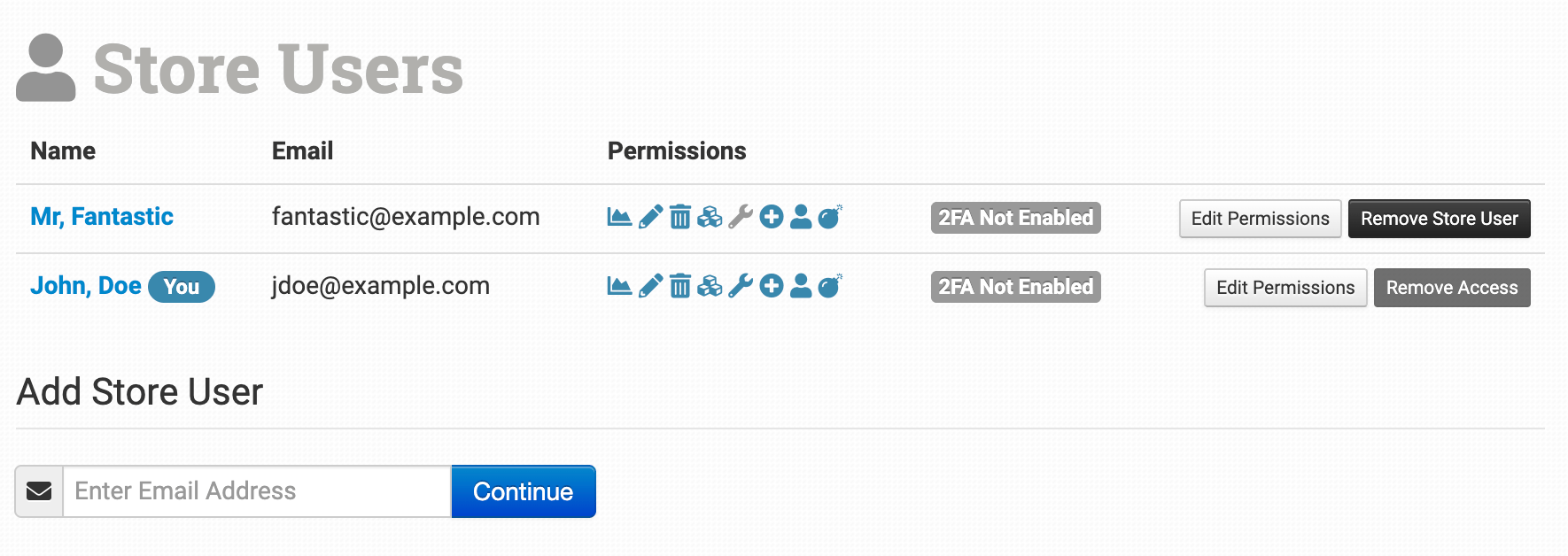
Task: Open Mr, Fantastic's user profile link
Action: click(x=102, y=217)
